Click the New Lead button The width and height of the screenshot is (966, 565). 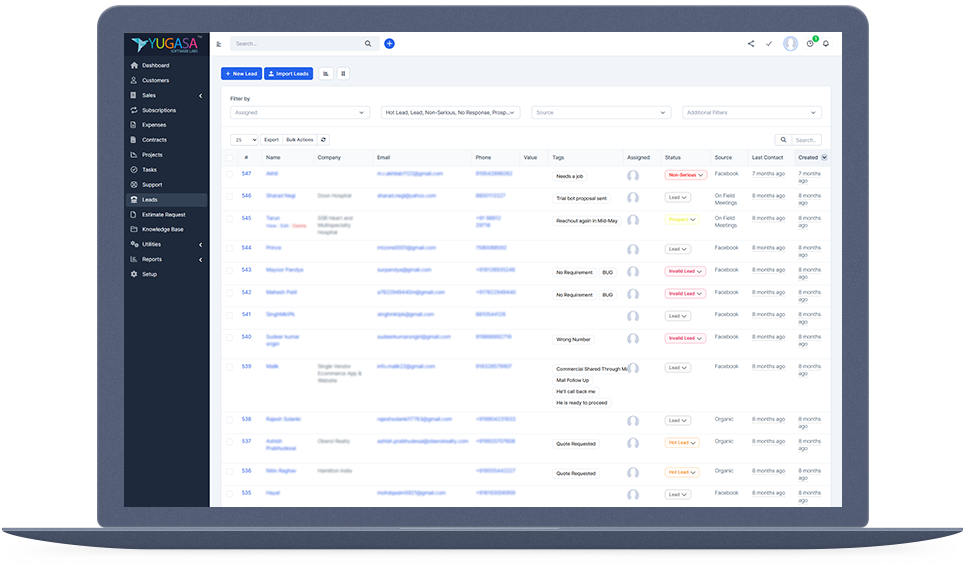pyautogui.click(x=241, y=74)
